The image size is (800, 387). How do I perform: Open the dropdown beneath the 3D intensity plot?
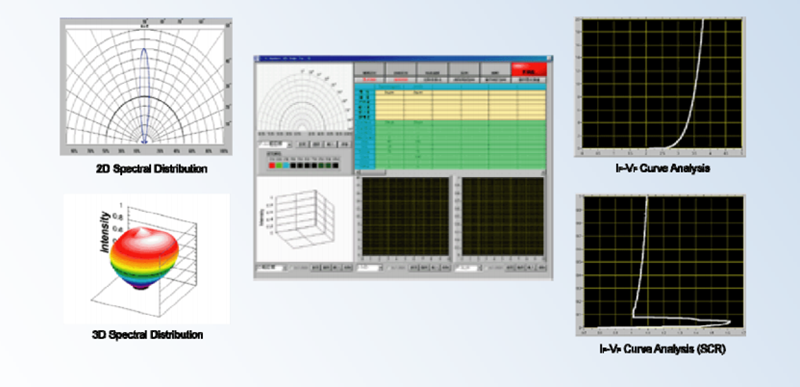point(271,268)
